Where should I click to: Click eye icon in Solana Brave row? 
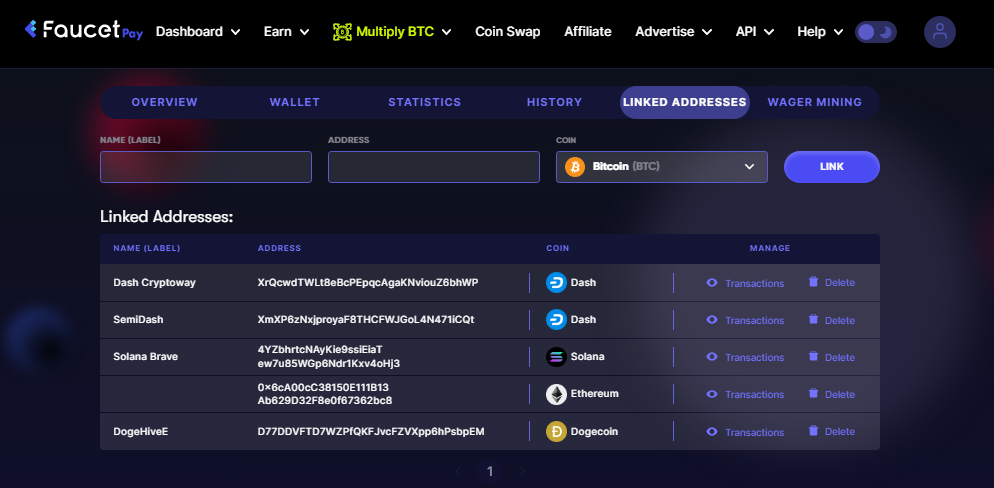pyautogui.click(x=712, y=357)
